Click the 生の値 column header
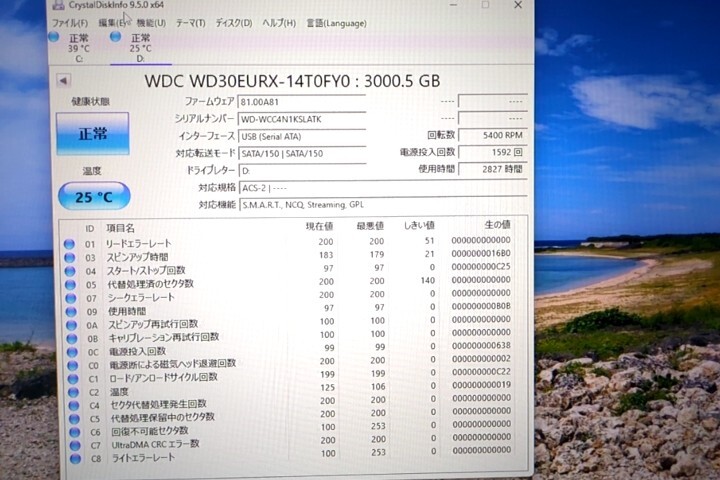 click(x=498, y=224)
